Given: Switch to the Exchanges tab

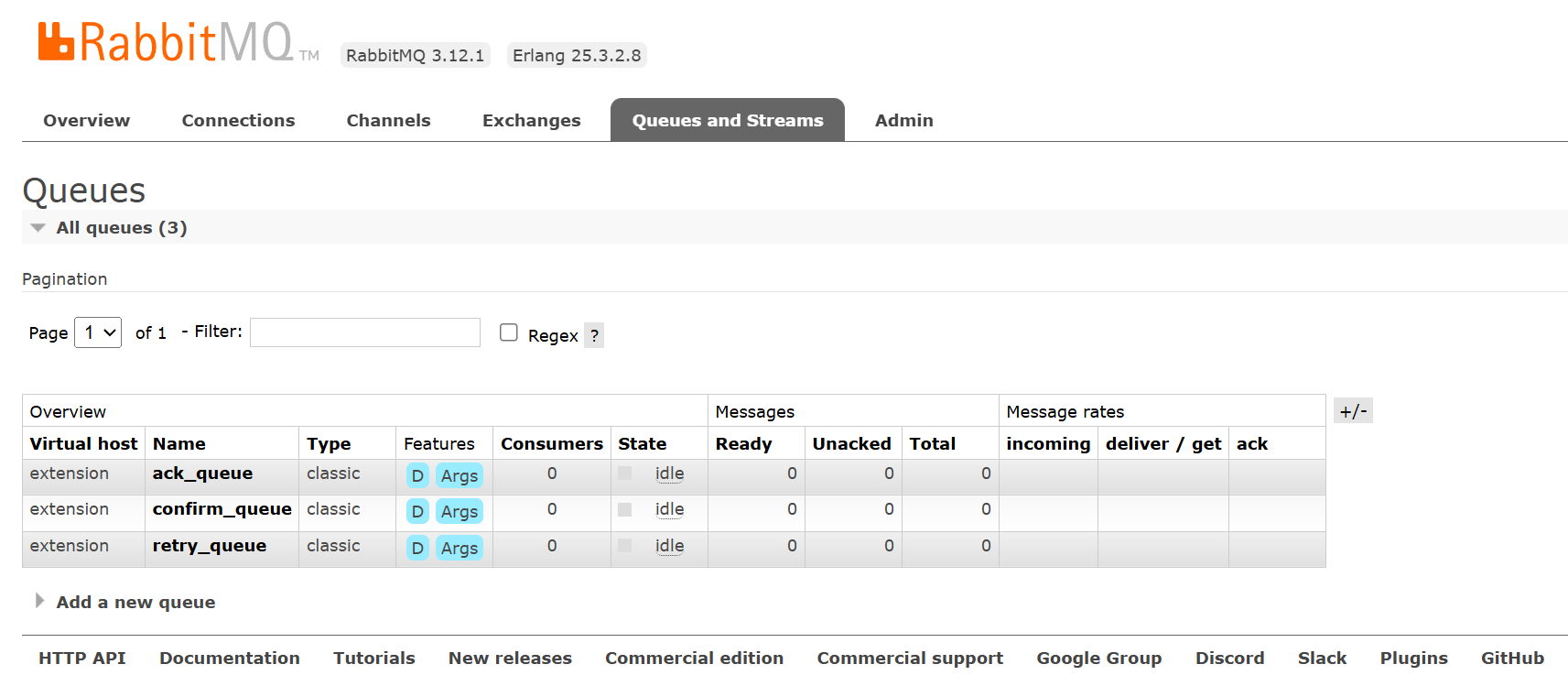Looking at the screenshot, I should click(531, 121).
